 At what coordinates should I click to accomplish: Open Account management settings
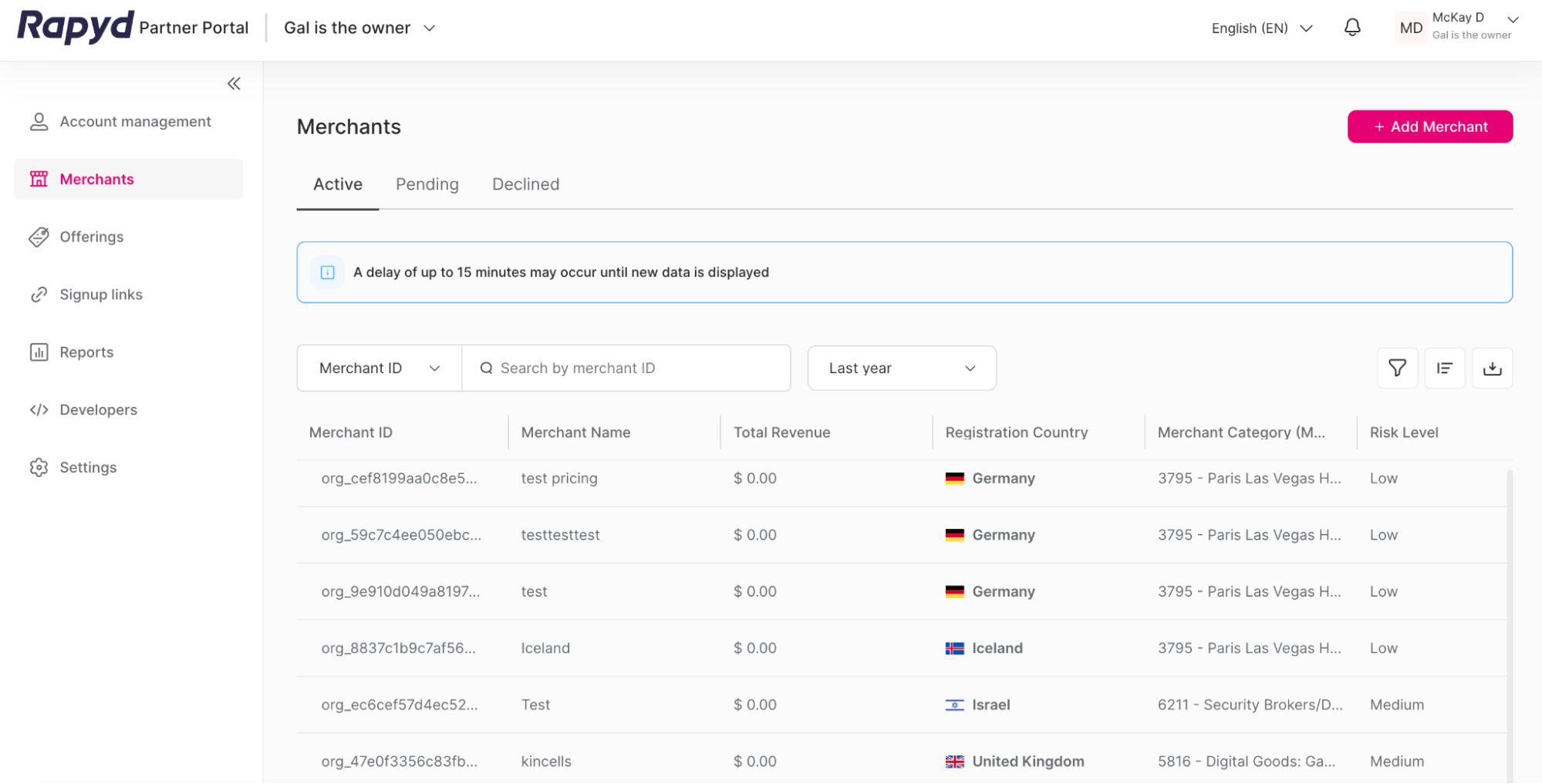[136, 121]
